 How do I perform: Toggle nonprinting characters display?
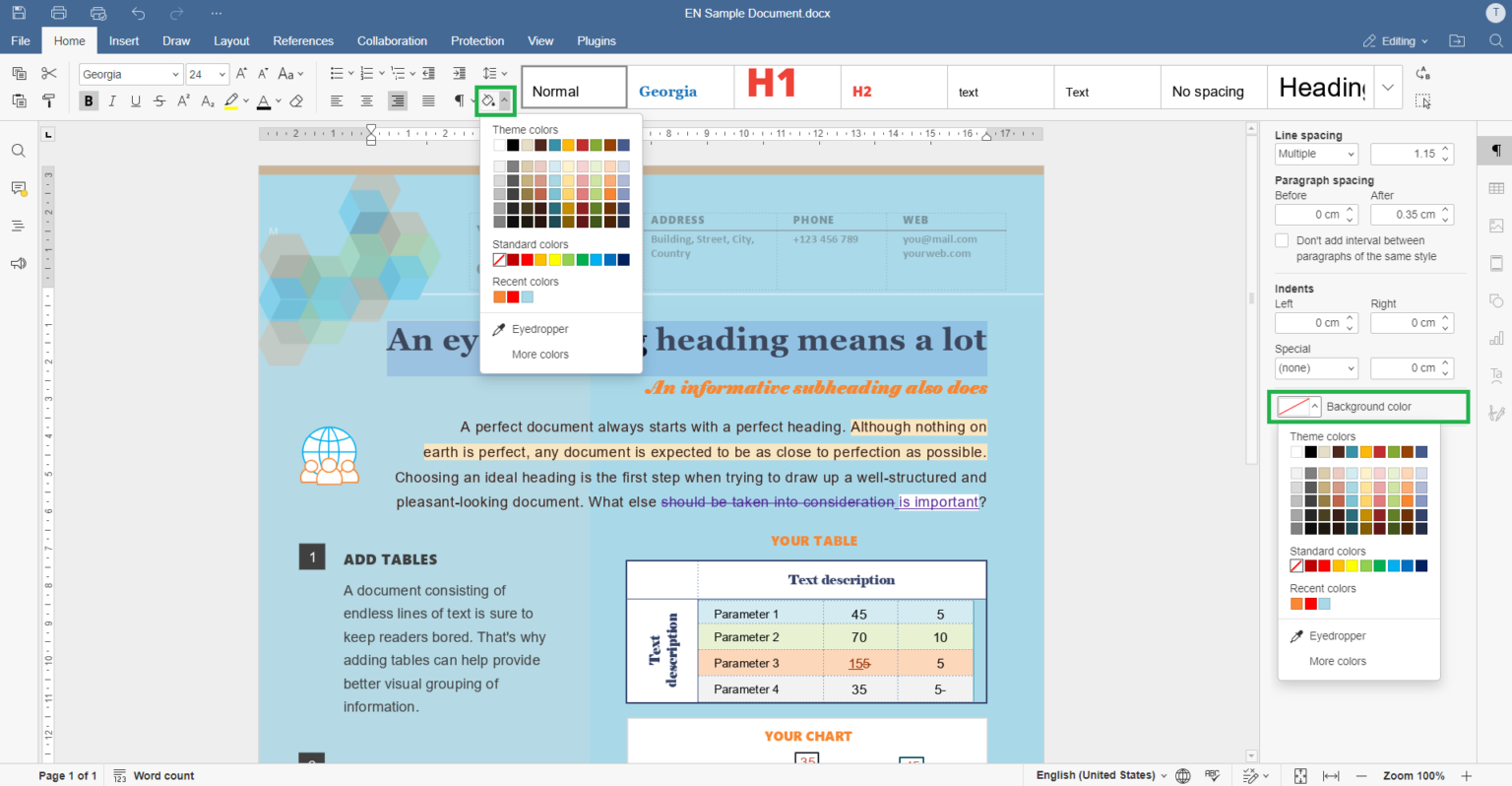click(459, 99)
